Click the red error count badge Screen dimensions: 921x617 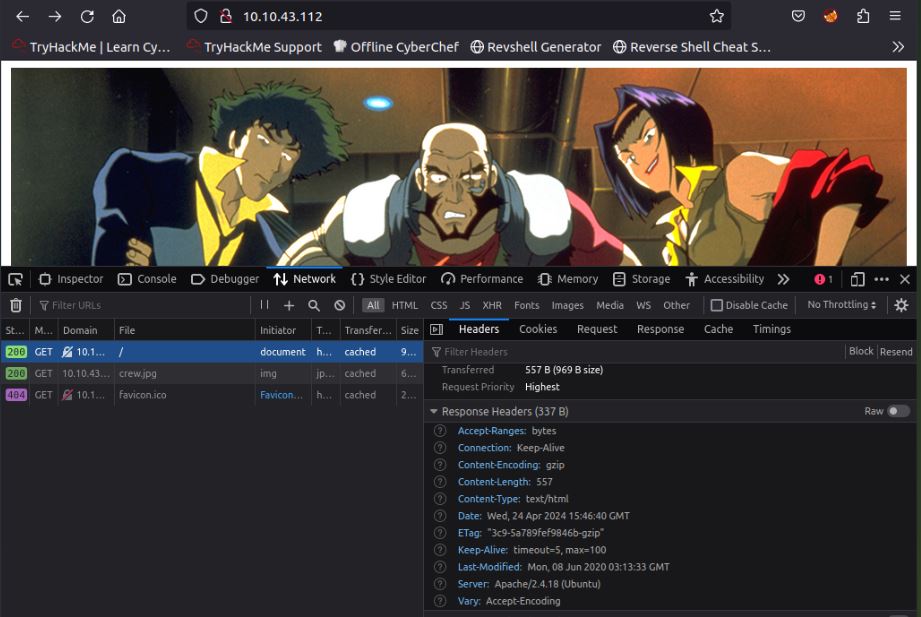[823, 279]
